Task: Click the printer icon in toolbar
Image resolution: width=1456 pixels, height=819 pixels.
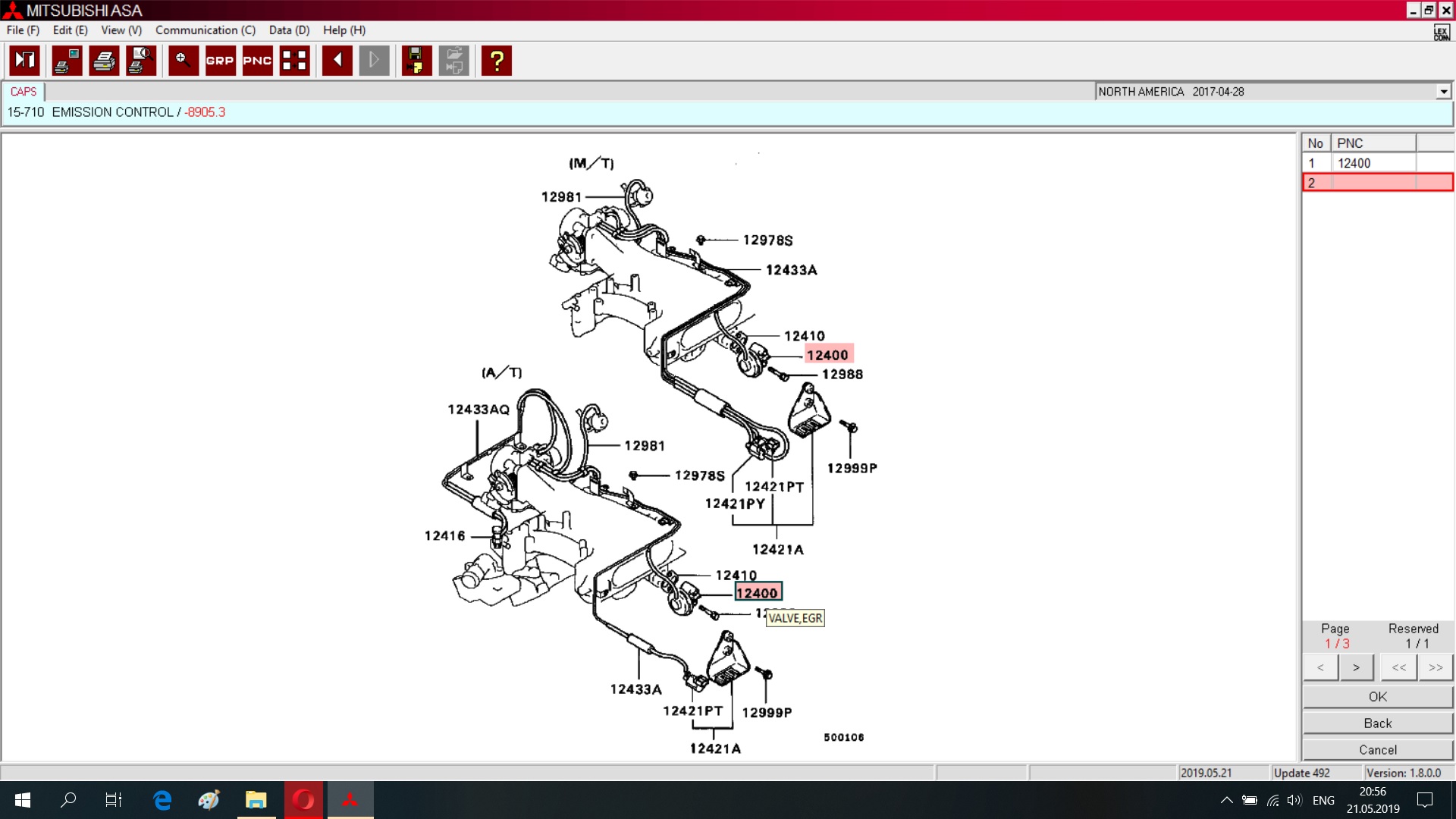Action: coord(104,61)
